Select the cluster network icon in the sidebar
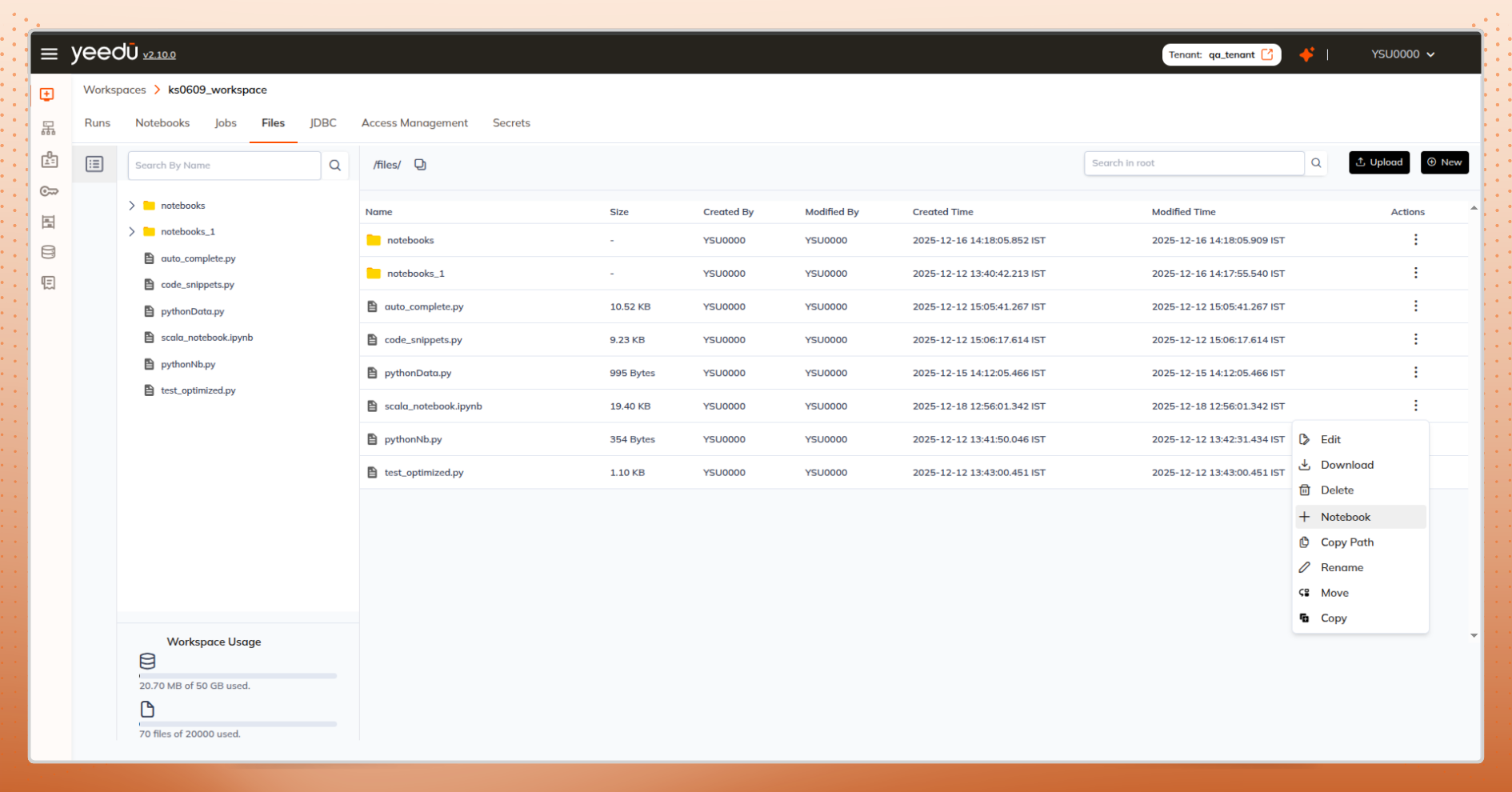The image size is (1512, 792). 48,127
